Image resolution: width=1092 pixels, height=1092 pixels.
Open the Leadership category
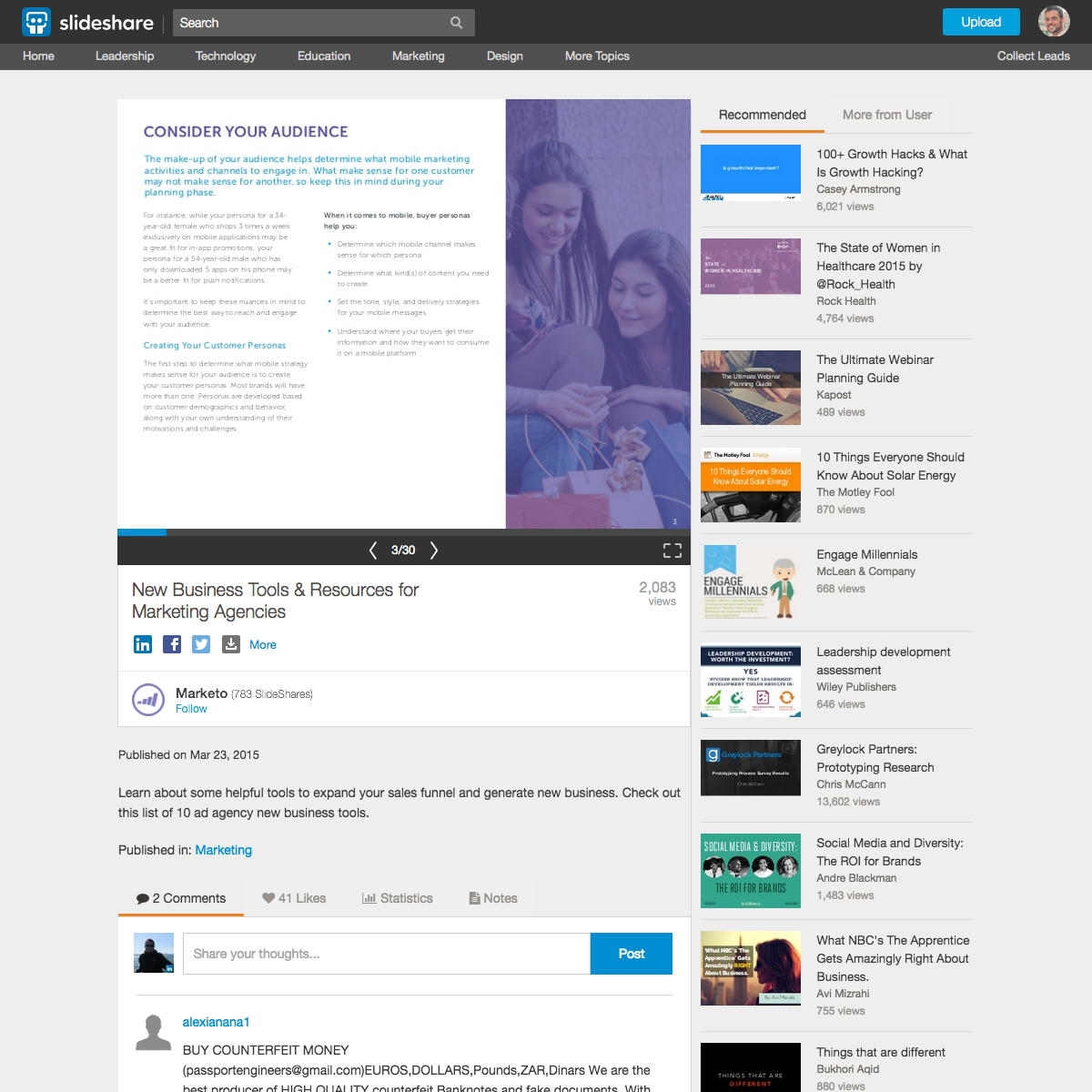coord(125,56)
